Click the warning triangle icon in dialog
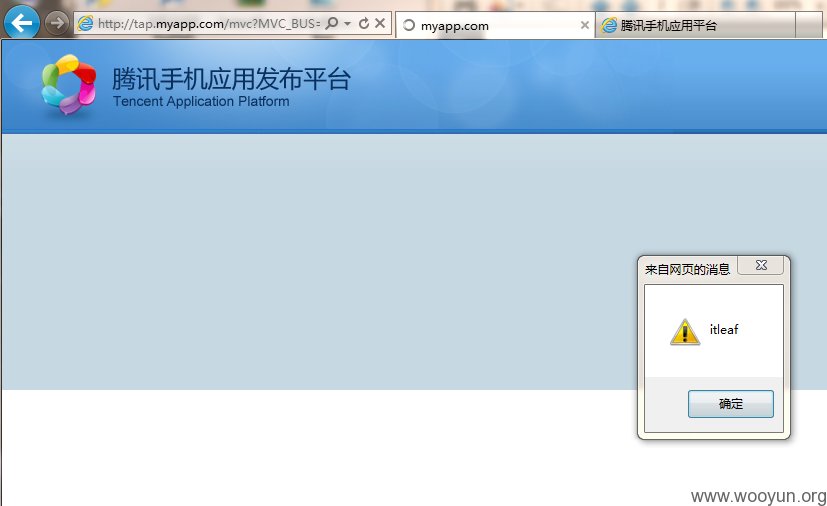This screenshot has width=827, height=506. point(685,332)
